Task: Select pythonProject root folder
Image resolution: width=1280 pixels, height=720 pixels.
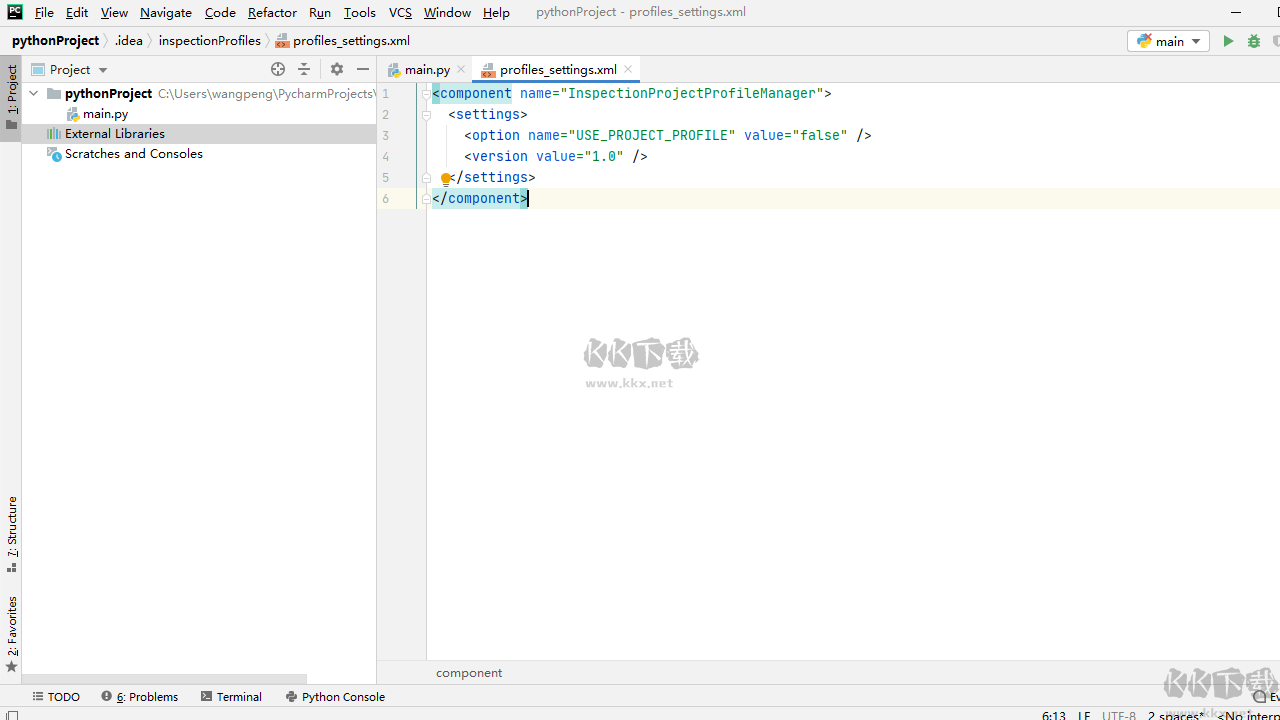Action: (x=108, y=93)
